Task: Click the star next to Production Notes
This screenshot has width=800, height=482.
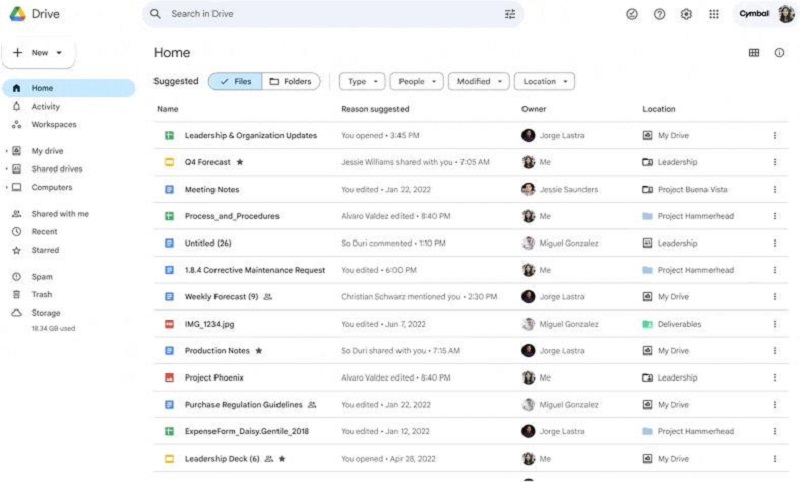Action: (x=259, y=351)
